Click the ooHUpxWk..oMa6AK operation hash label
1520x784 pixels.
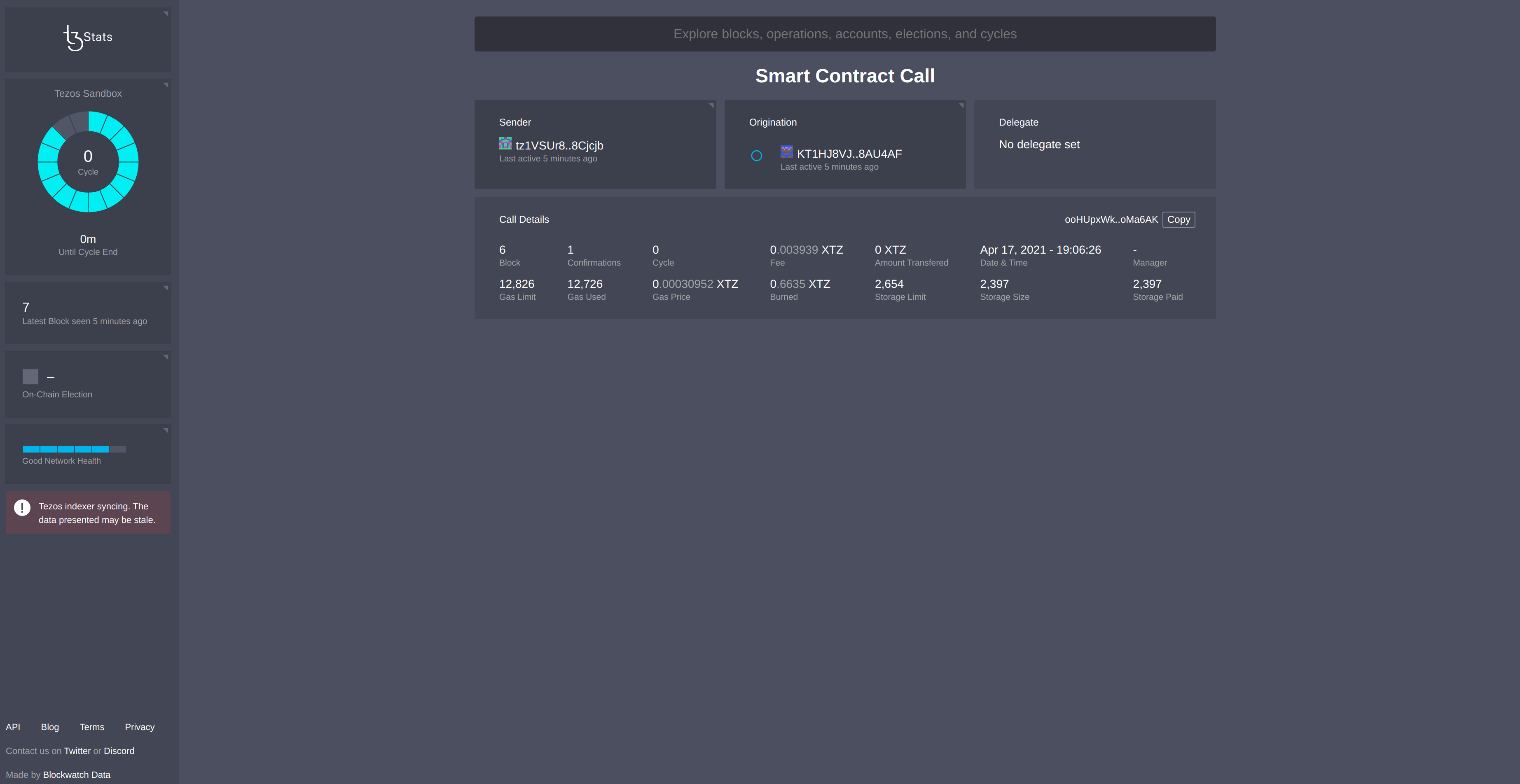(x=1111, y=219)
